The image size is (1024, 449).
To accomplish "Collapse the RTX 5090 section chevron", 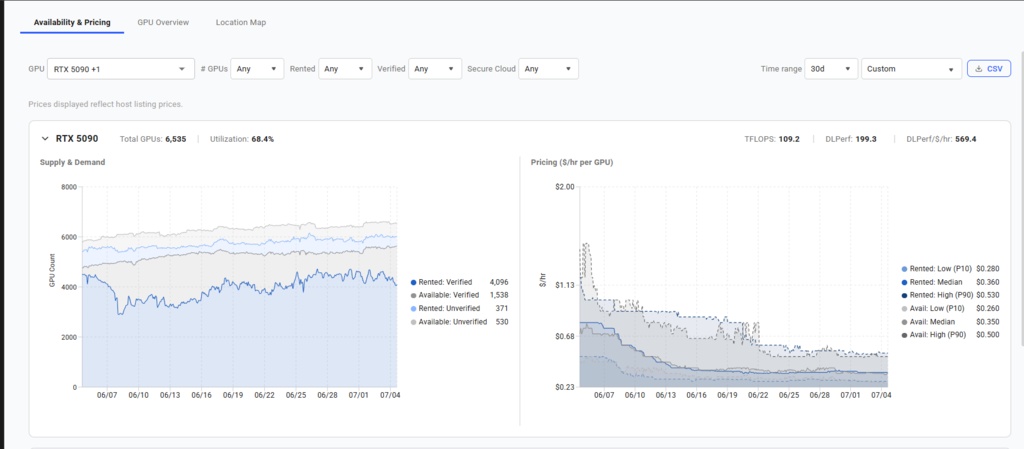I will [45, 138].
